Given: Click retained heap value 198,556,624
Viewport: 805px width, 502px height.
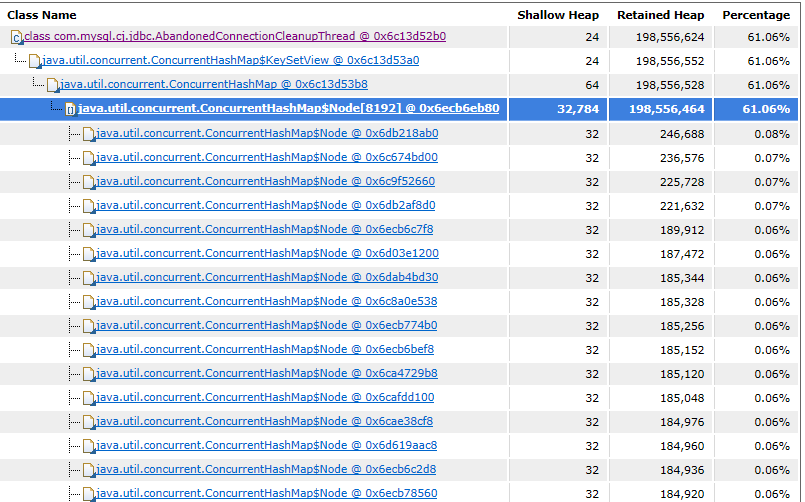Looking at the screenshot, I should click(x=670, y=37).
